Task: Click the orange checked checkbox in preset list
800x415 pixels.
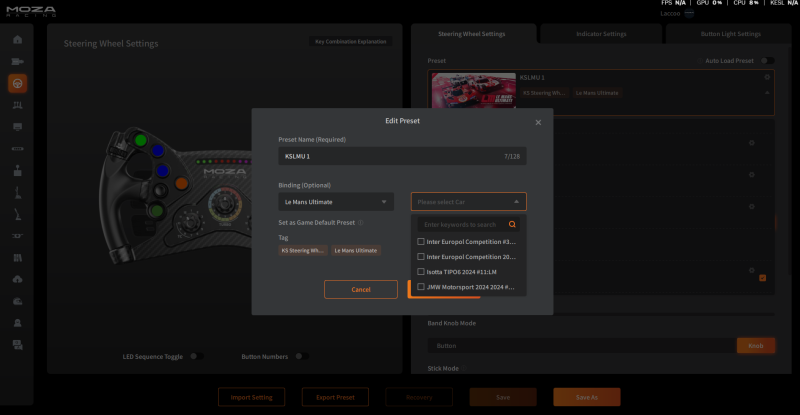Action: 762,278
